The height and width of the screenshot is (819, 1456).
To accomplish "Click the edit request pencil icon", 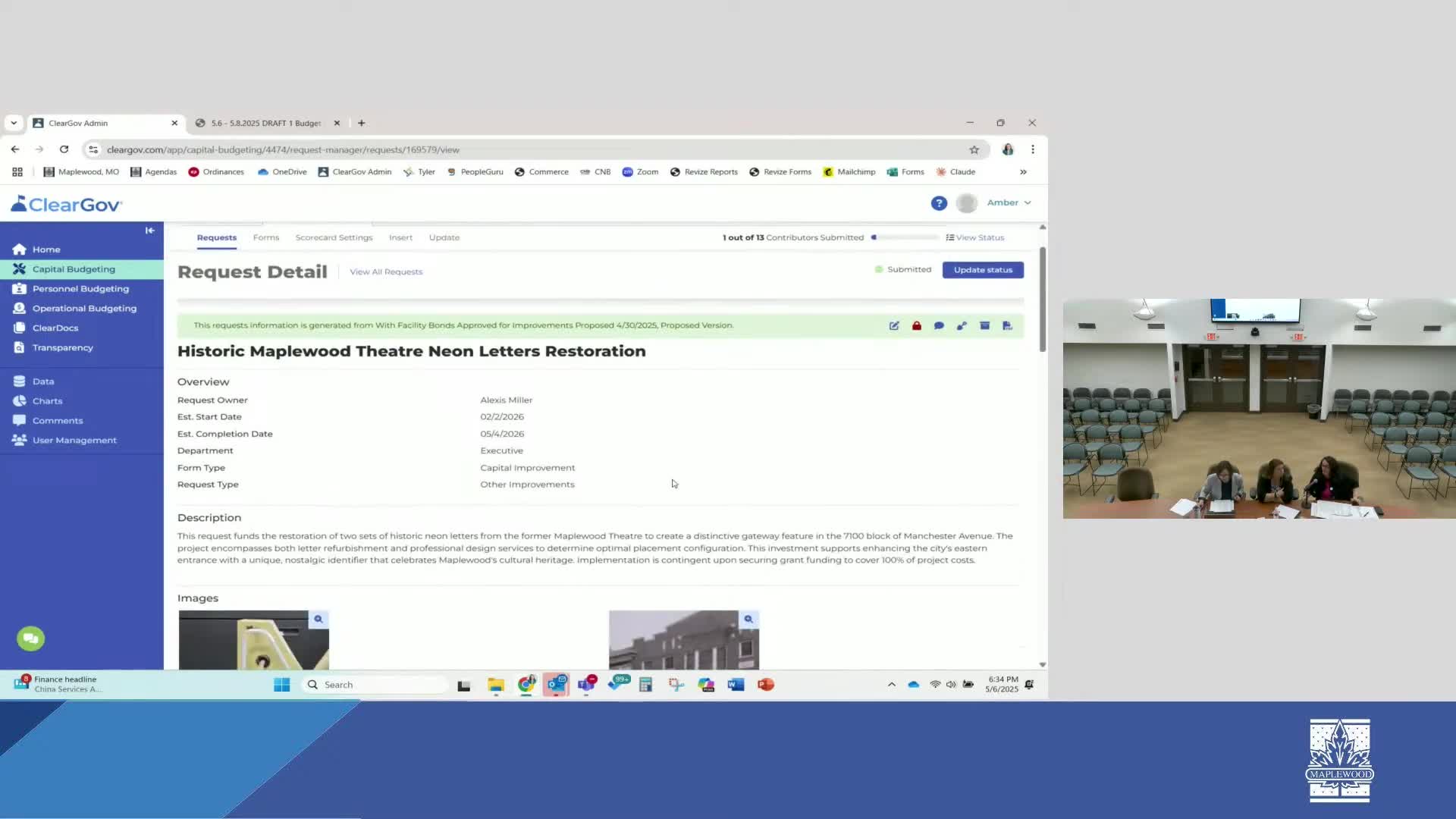I will 894,325.
